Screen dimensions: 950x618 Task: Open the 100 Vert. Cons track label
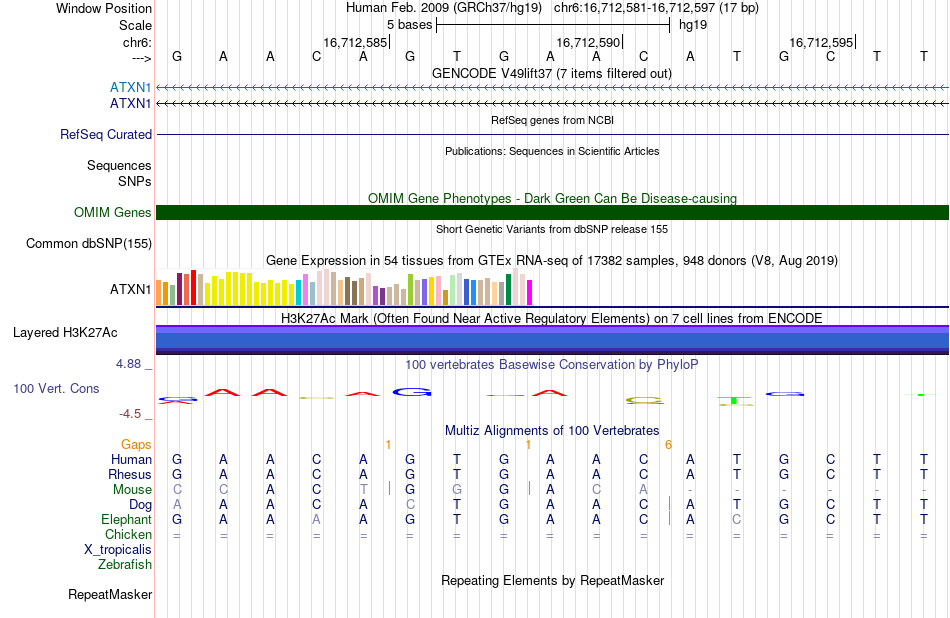coord(56,388)
